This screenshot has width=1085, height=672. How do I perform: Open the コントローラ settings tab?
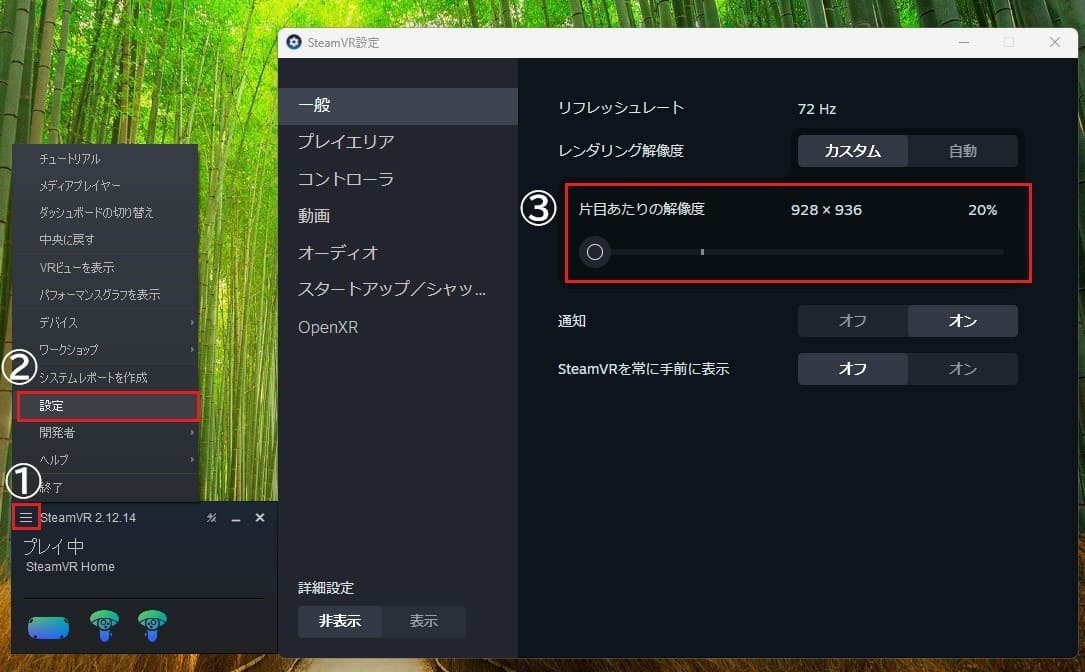[x=398, y=179]
